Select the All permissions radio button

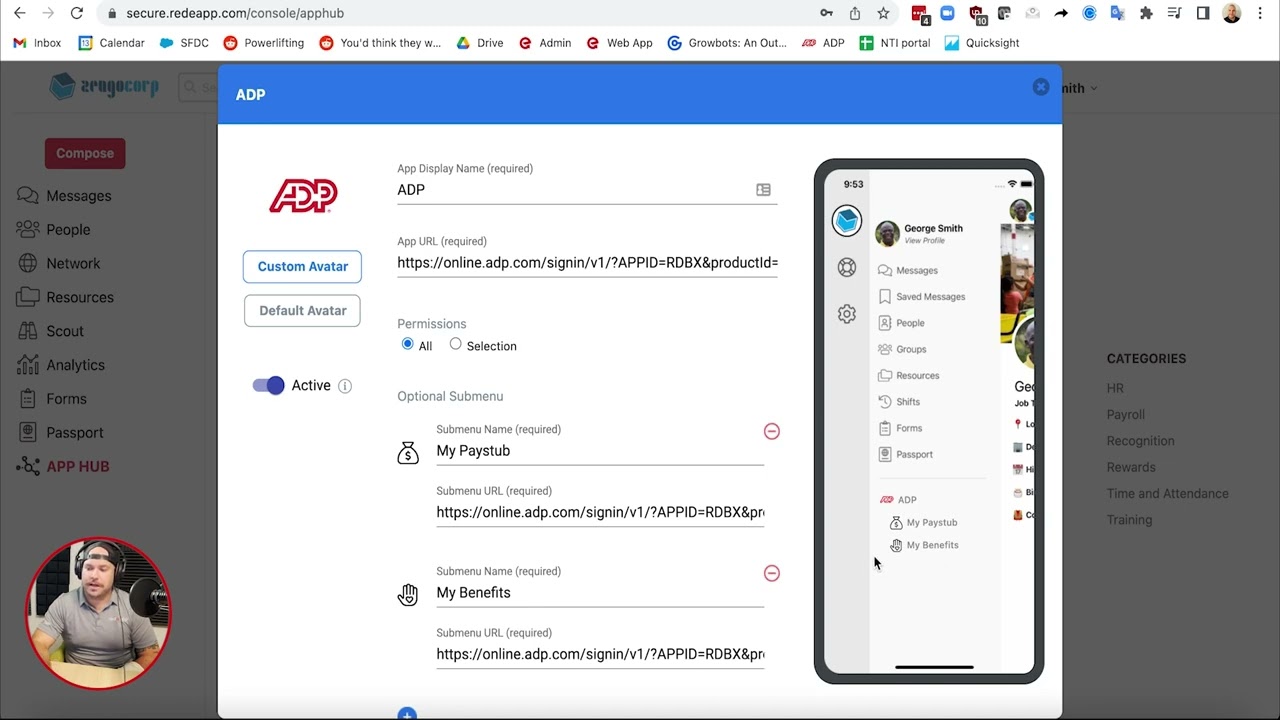tap(407, 344)
